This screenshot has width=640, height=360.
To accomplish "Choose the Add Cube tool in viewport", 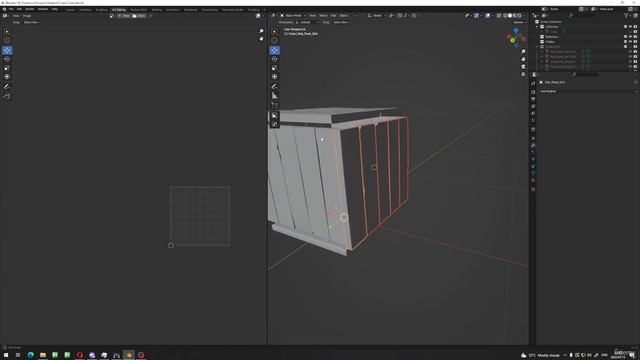I will click(275, 105).
